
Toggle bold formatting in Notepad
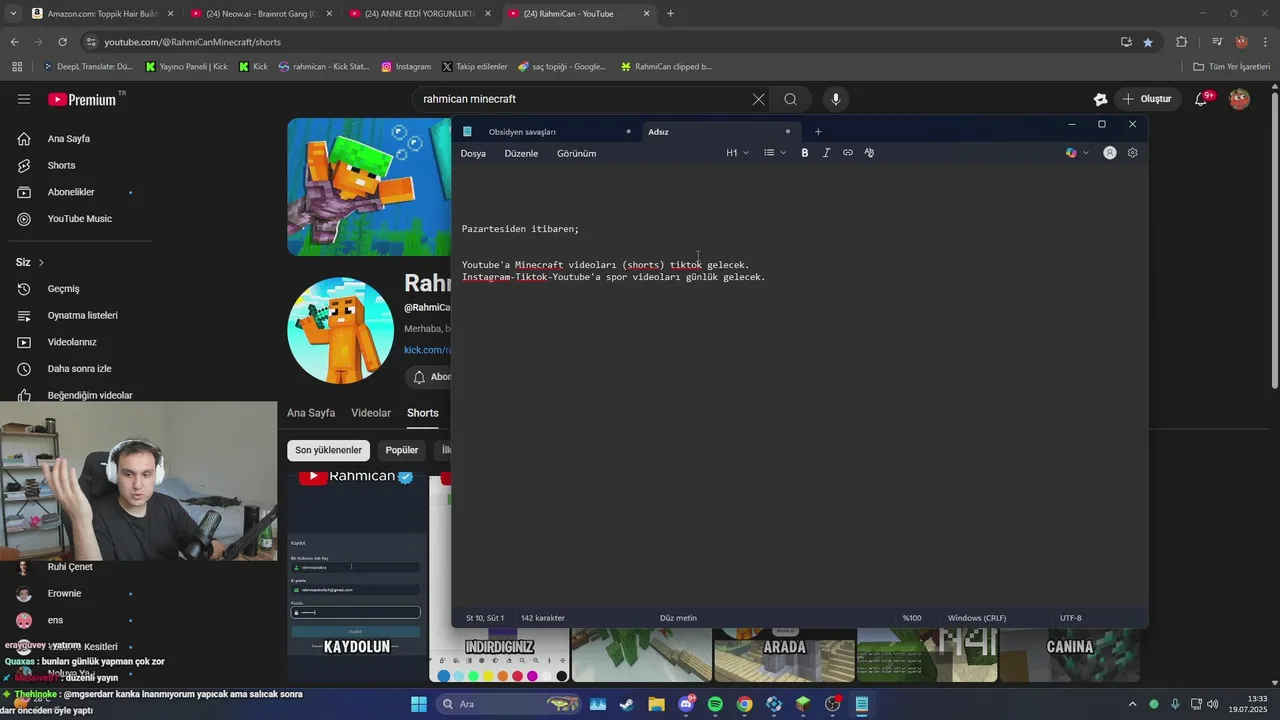click(x=805, y=153)
